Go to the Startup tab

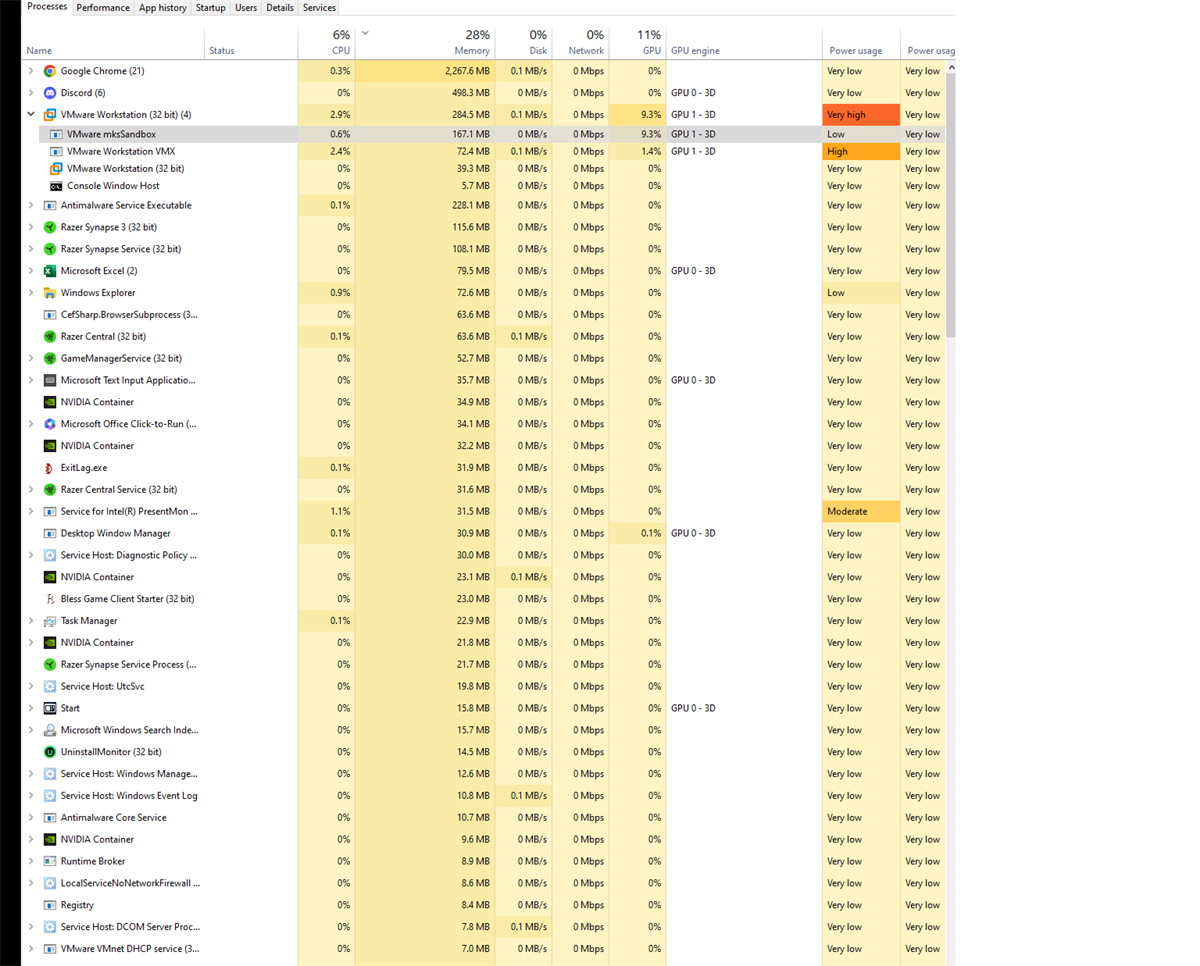point(211,8)
